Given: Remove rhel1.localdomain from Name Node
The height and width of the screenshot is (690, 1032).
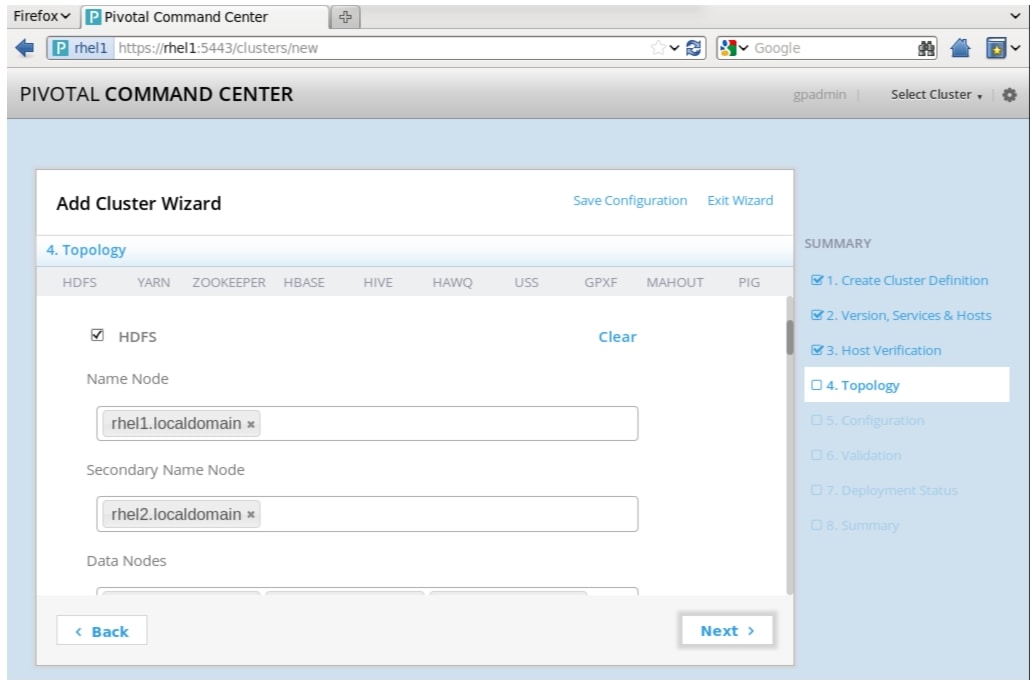Looking at the screenshot, I should (251, 425).
